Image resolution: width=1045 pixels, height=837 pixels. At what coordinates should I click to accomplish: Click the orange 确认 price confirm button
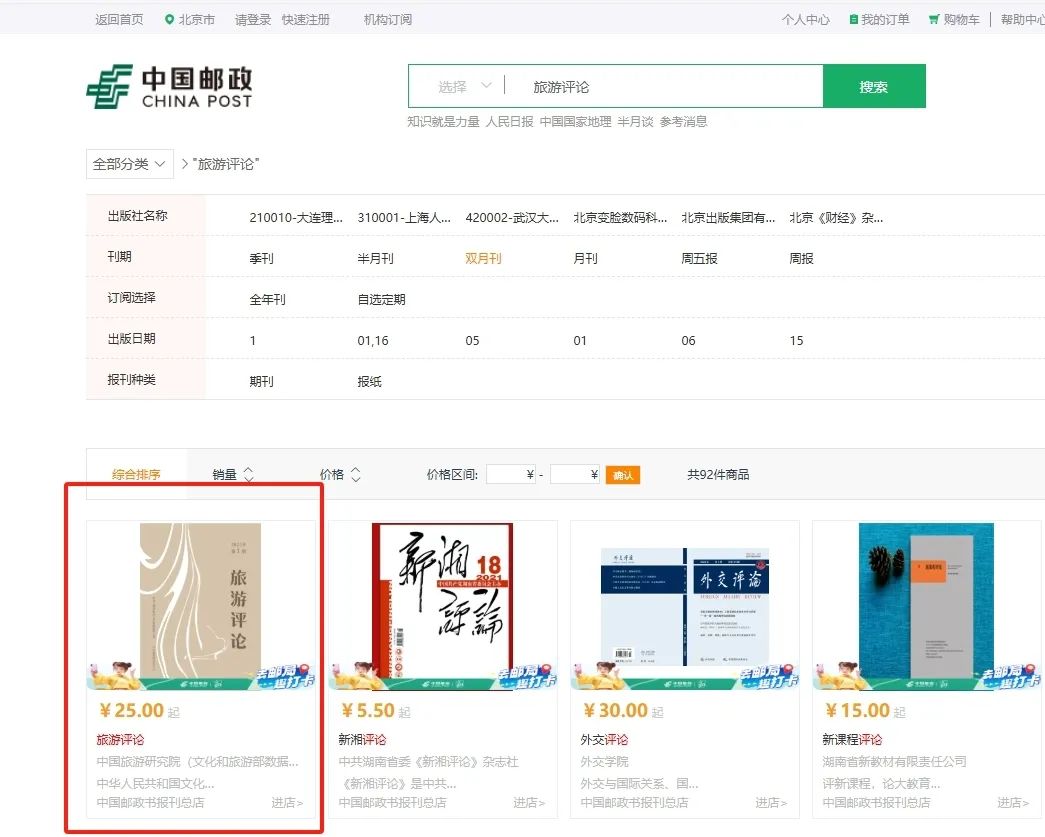622,475
